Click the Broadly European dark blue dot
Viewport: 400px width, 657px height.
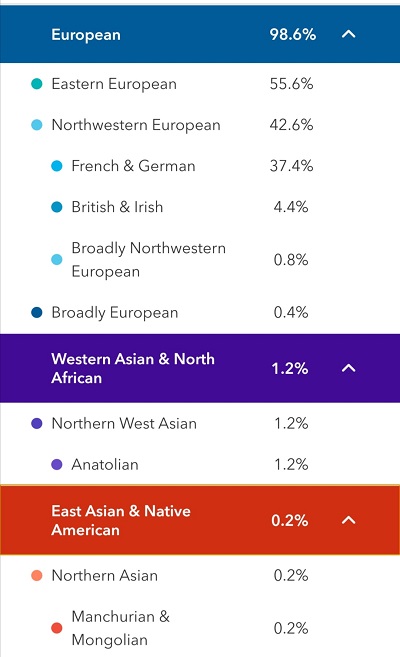(x=37, y=313)
